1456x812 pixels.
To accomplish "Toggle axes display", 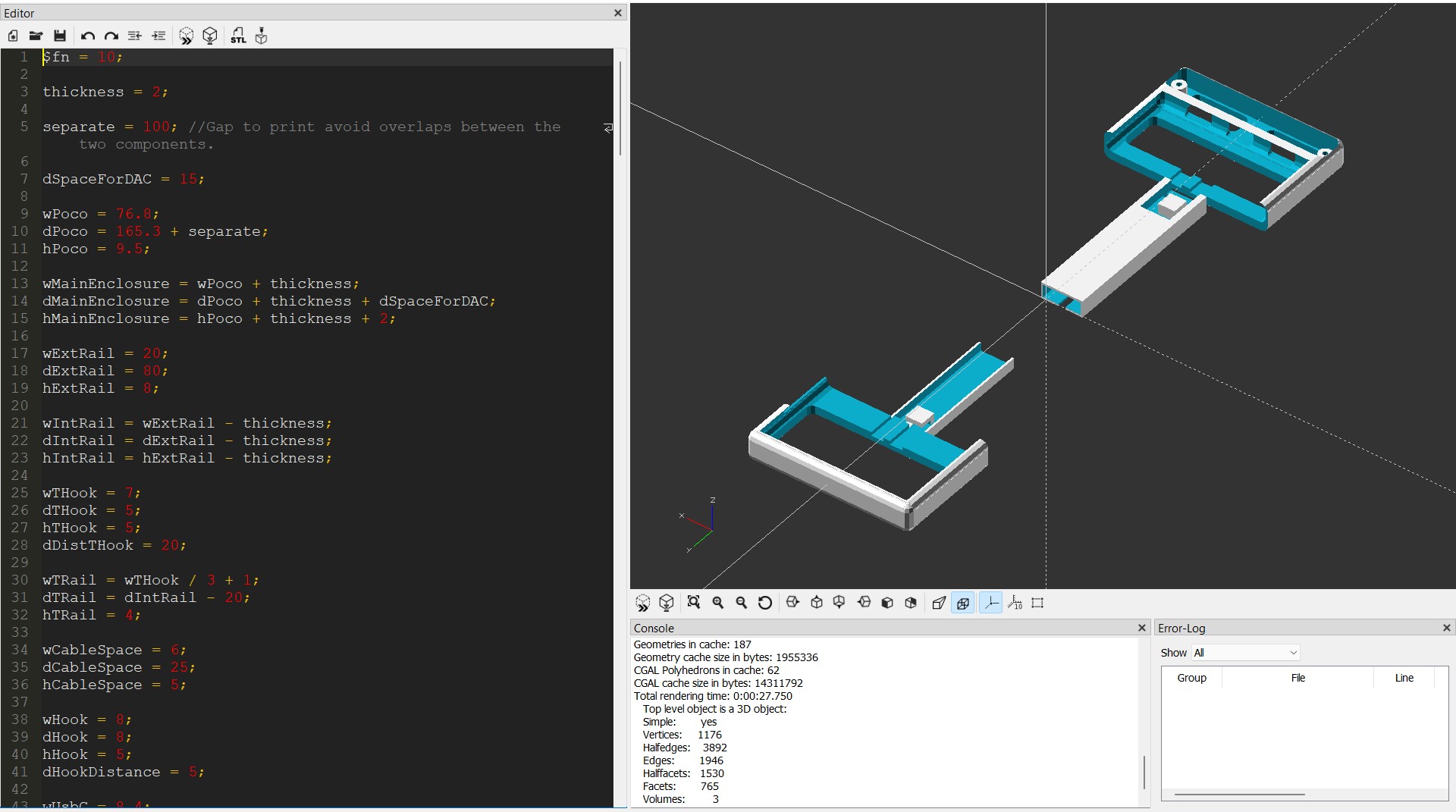I will [x=990, y=603].
